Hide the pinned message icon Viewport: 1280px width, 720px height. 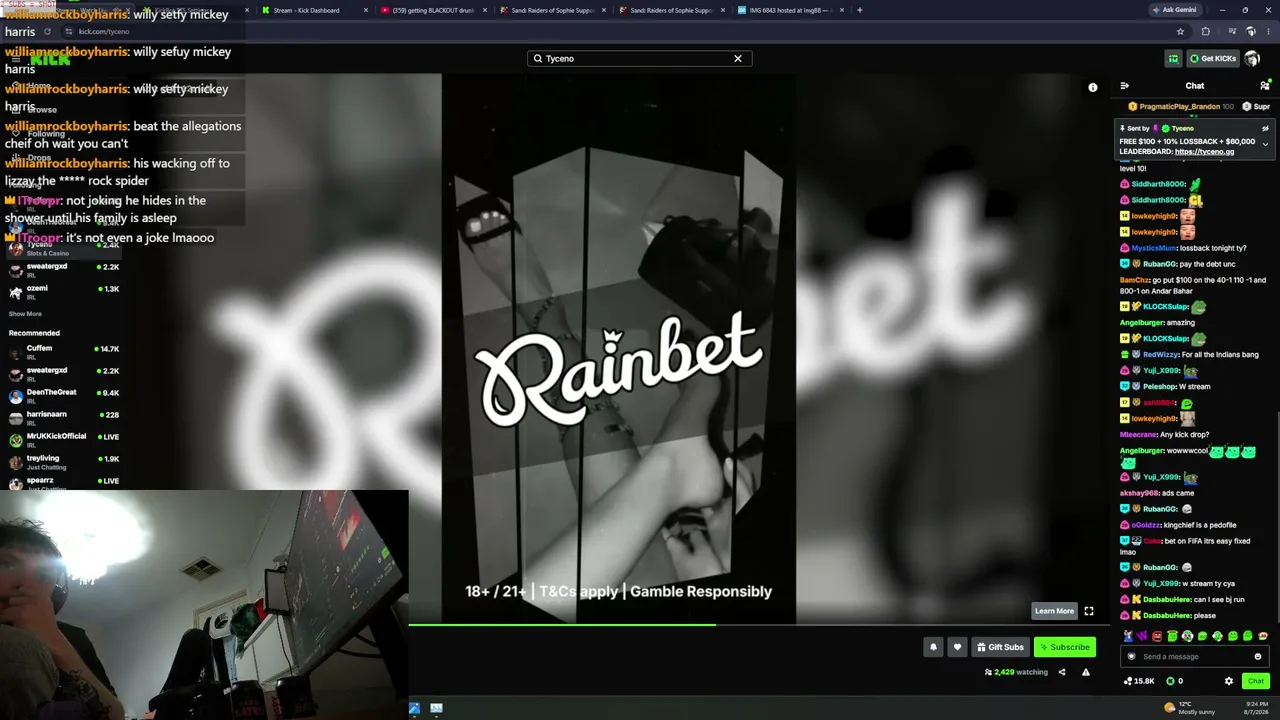click(x=1265, y=129)
